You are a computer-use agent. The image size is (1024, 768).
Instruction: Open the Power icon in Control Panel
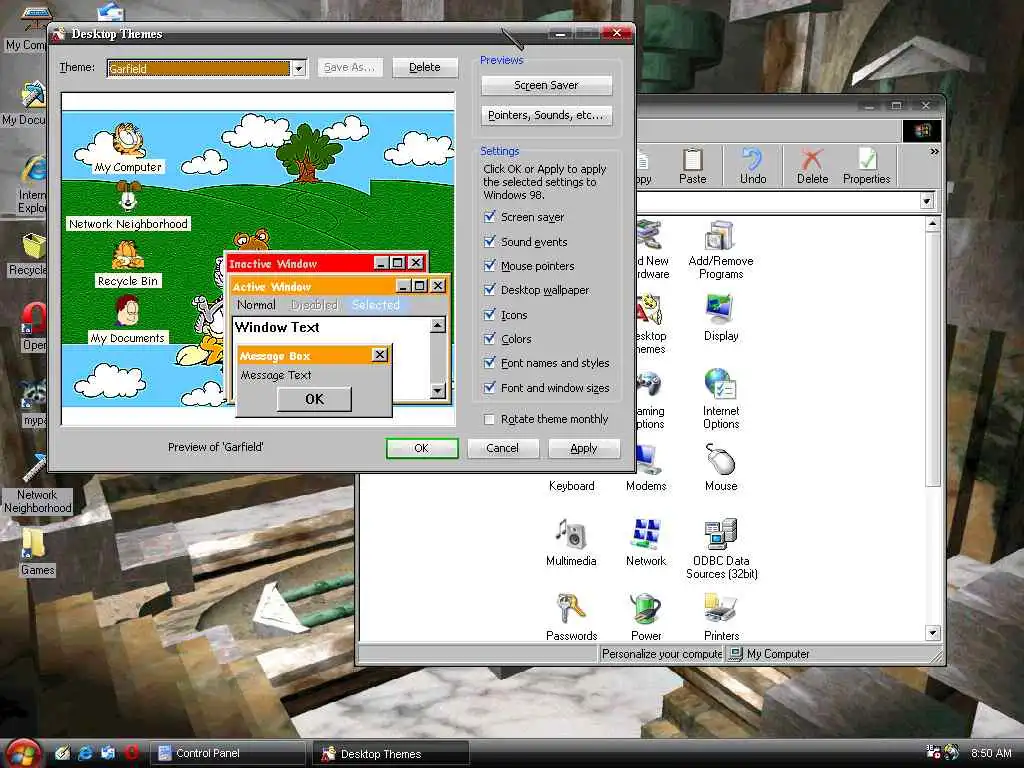click(x=646, y=617)
